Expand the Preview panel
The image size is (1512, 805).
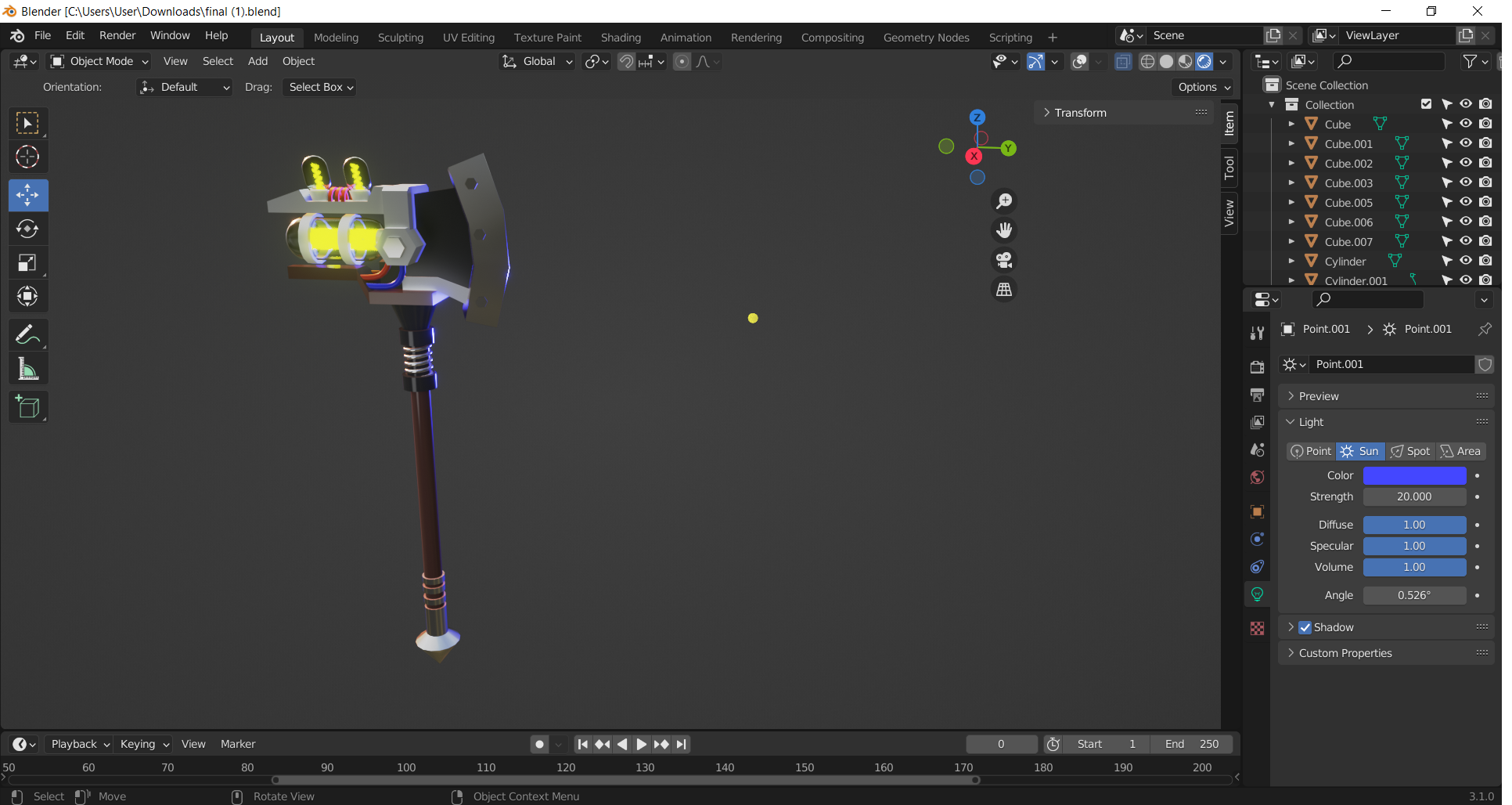point(1386,396)
